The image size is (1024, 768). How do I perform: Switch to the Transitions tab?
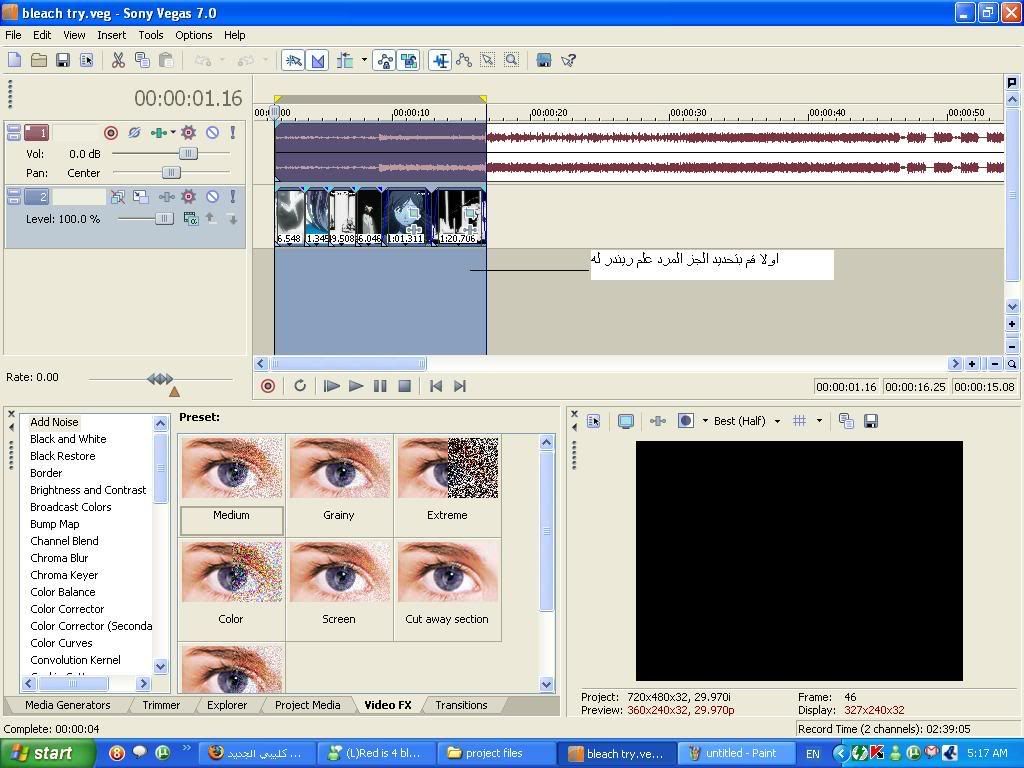click(x=461, y=705)
